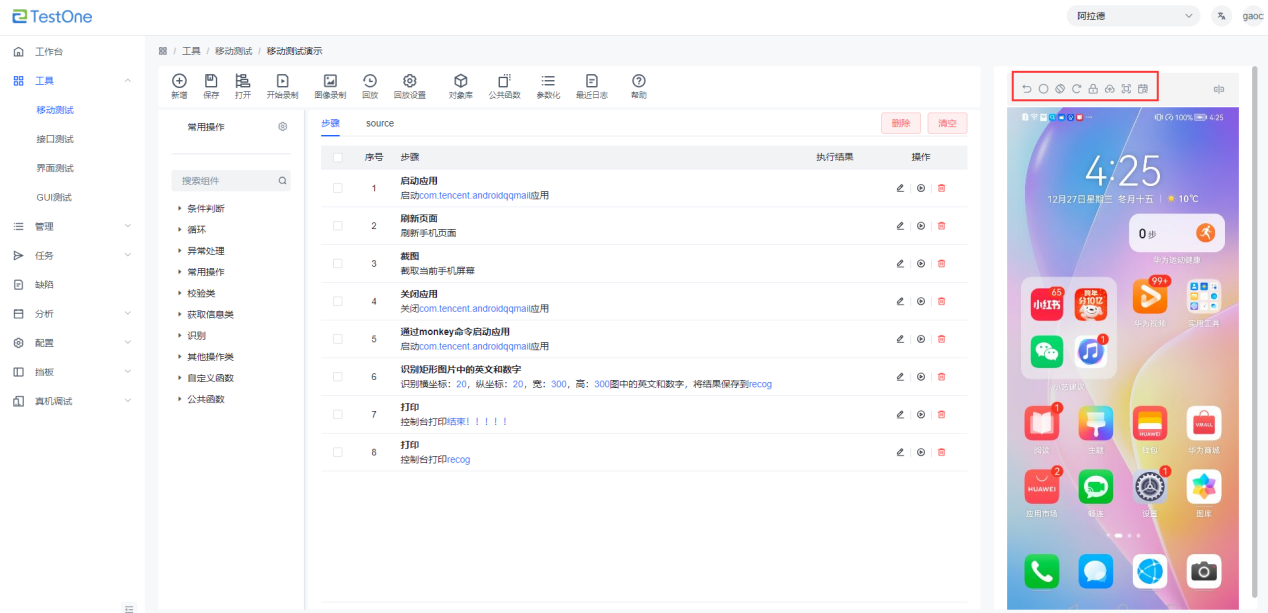Switch to the source tab
Viewport: 1268px width, 613px height.
[x=380, y=123]
